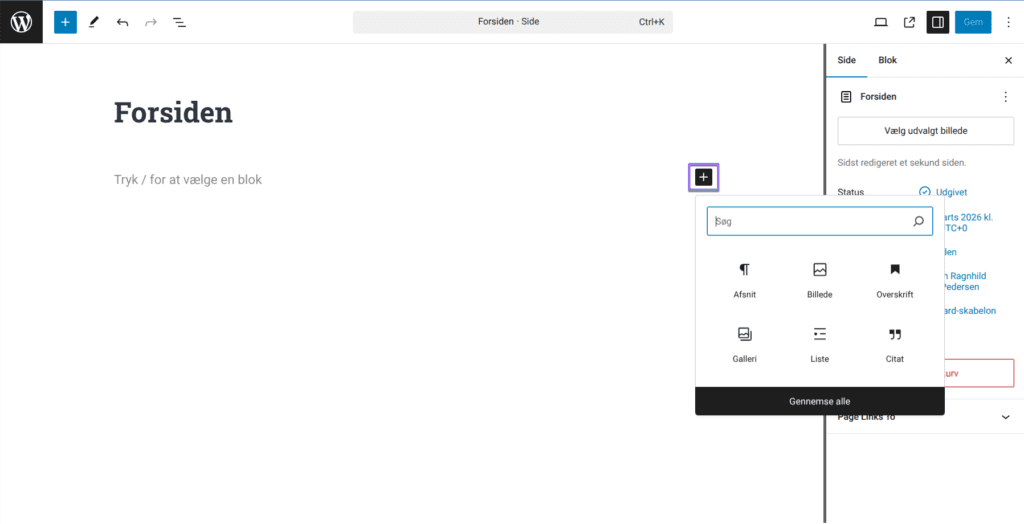Insert a Billede image block
The height and width of the screenshot is (524, 1024).
[x=819, y=280]
